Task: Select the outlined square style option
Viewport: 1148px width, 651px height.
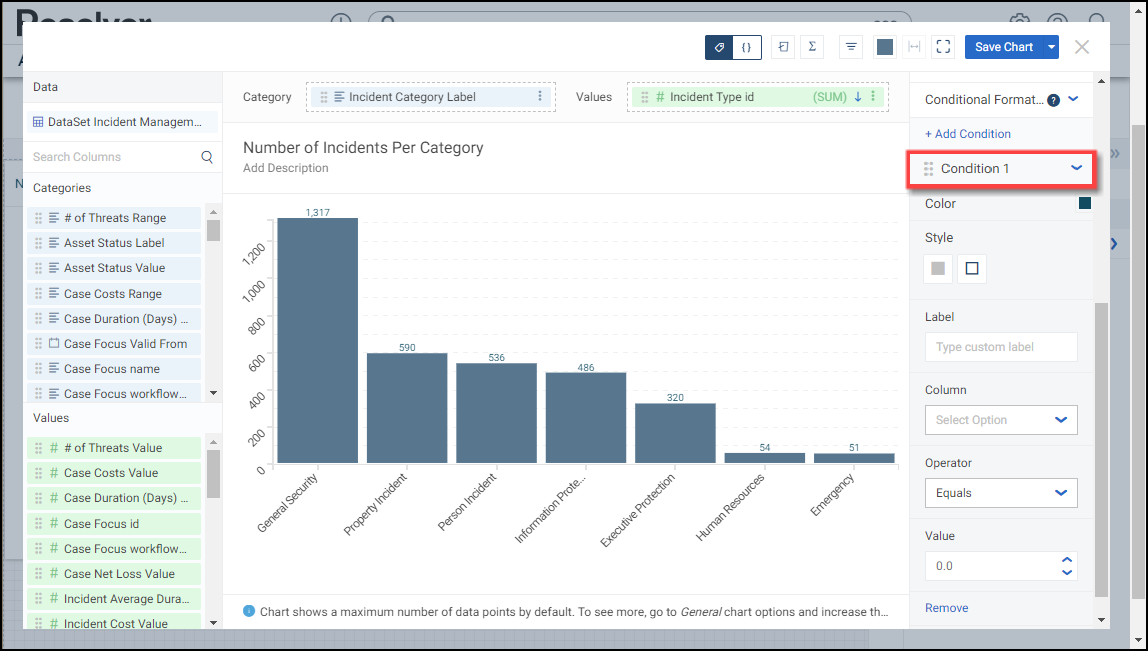Action: [972, 268]
